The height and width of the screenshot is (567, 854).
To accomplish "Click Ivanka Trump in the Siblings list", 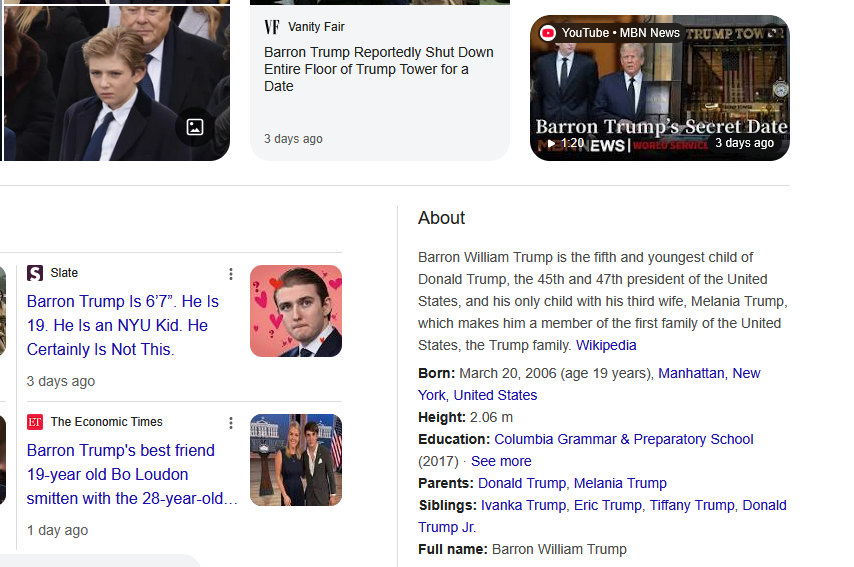I will 523,505.
